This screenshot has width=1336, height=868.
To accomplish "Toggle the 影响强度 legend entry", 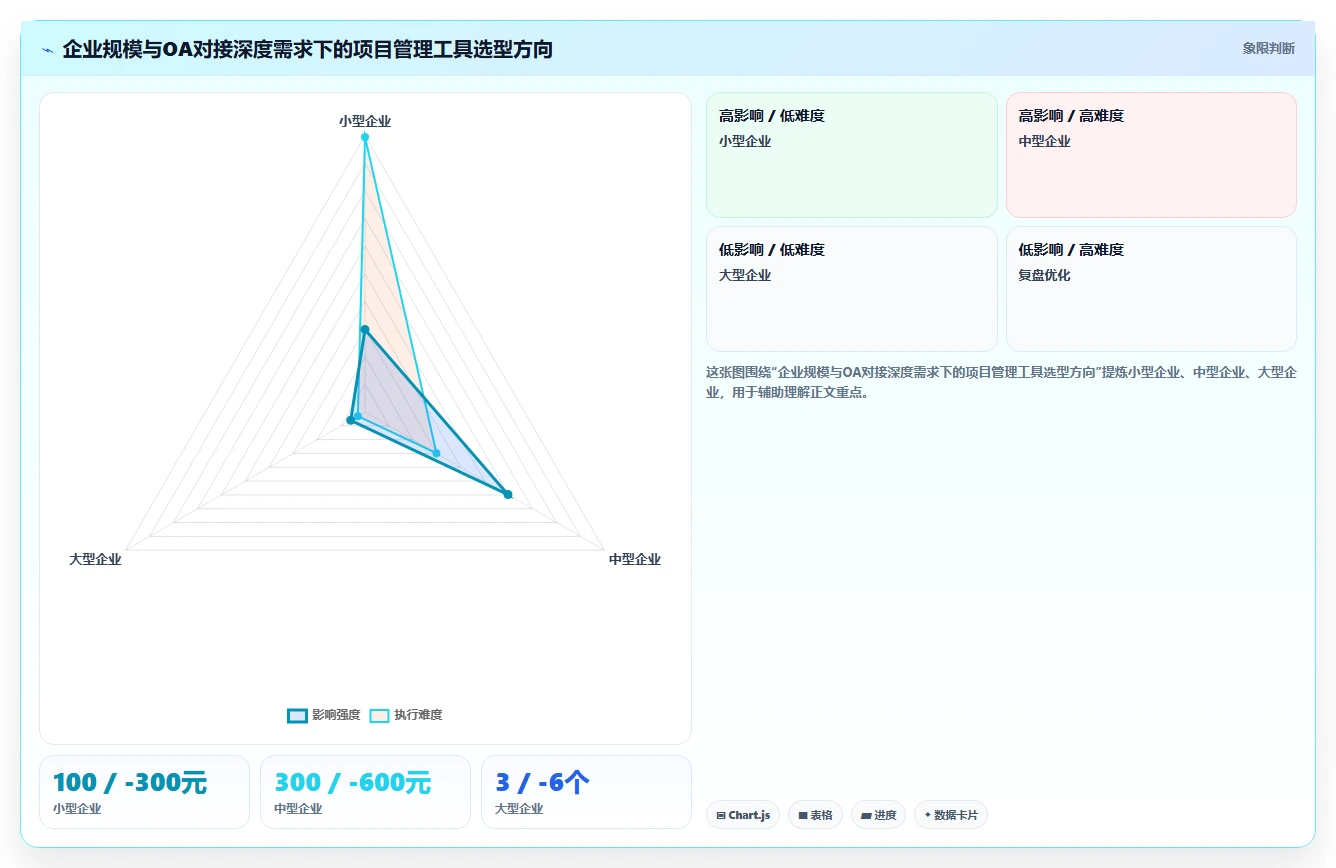I will pos(323,715).
